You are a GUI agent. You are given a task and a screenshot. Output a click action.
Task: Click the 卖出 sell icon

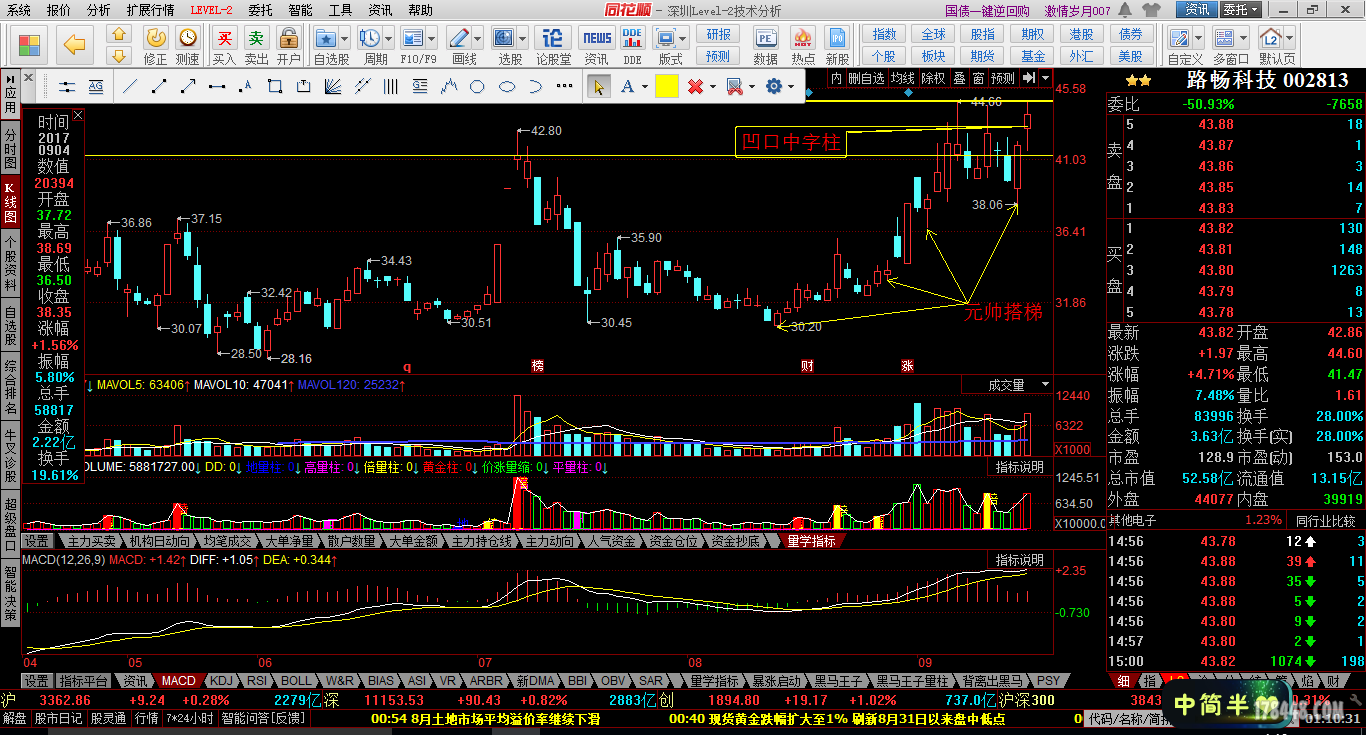(257, 45)
